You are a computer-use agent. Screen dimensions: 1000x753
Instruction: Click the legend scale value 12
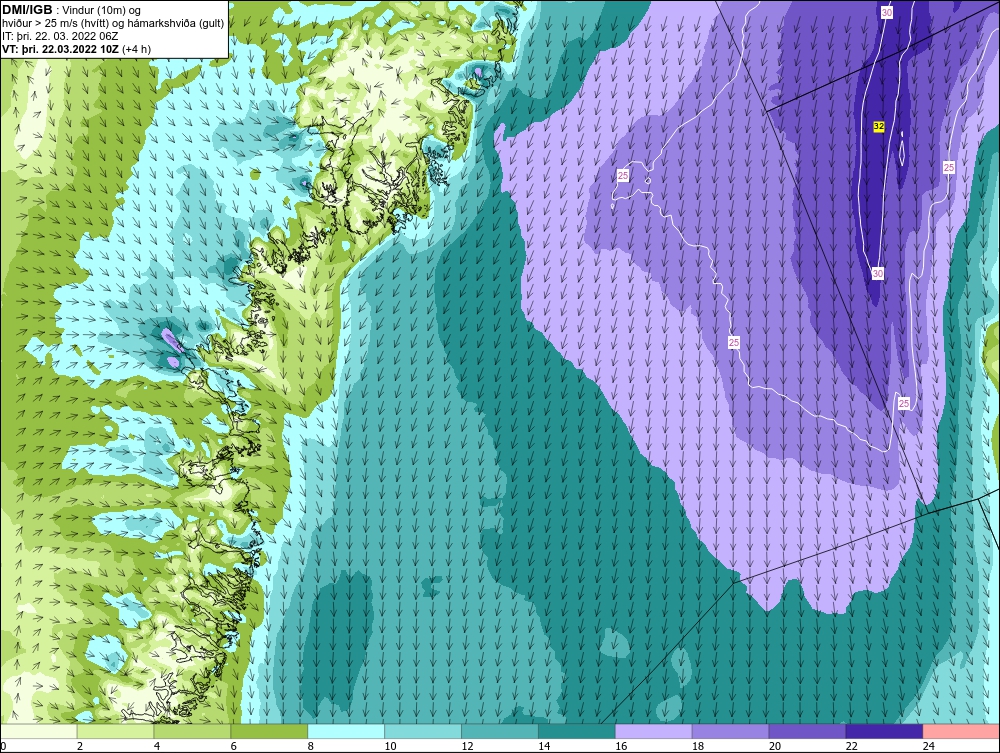click(467, 746)
